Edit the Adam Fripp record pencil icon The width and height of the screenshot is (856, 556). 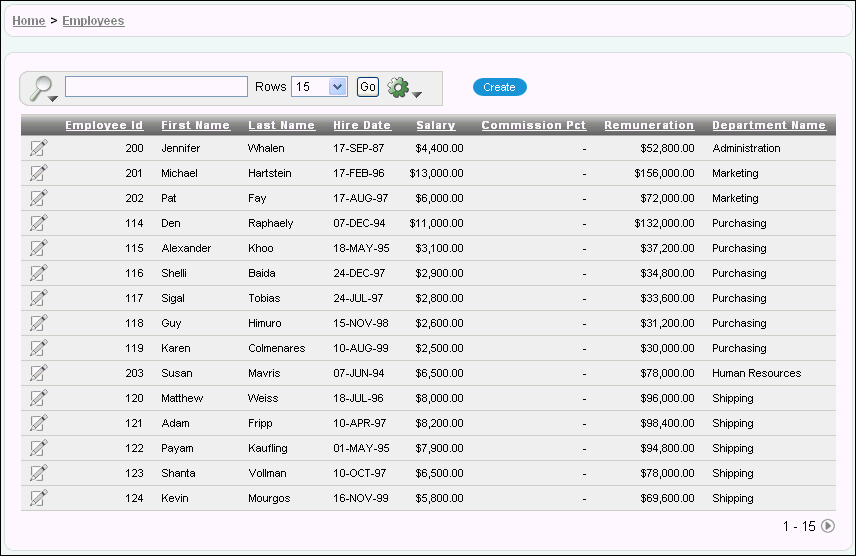(38, 423)
